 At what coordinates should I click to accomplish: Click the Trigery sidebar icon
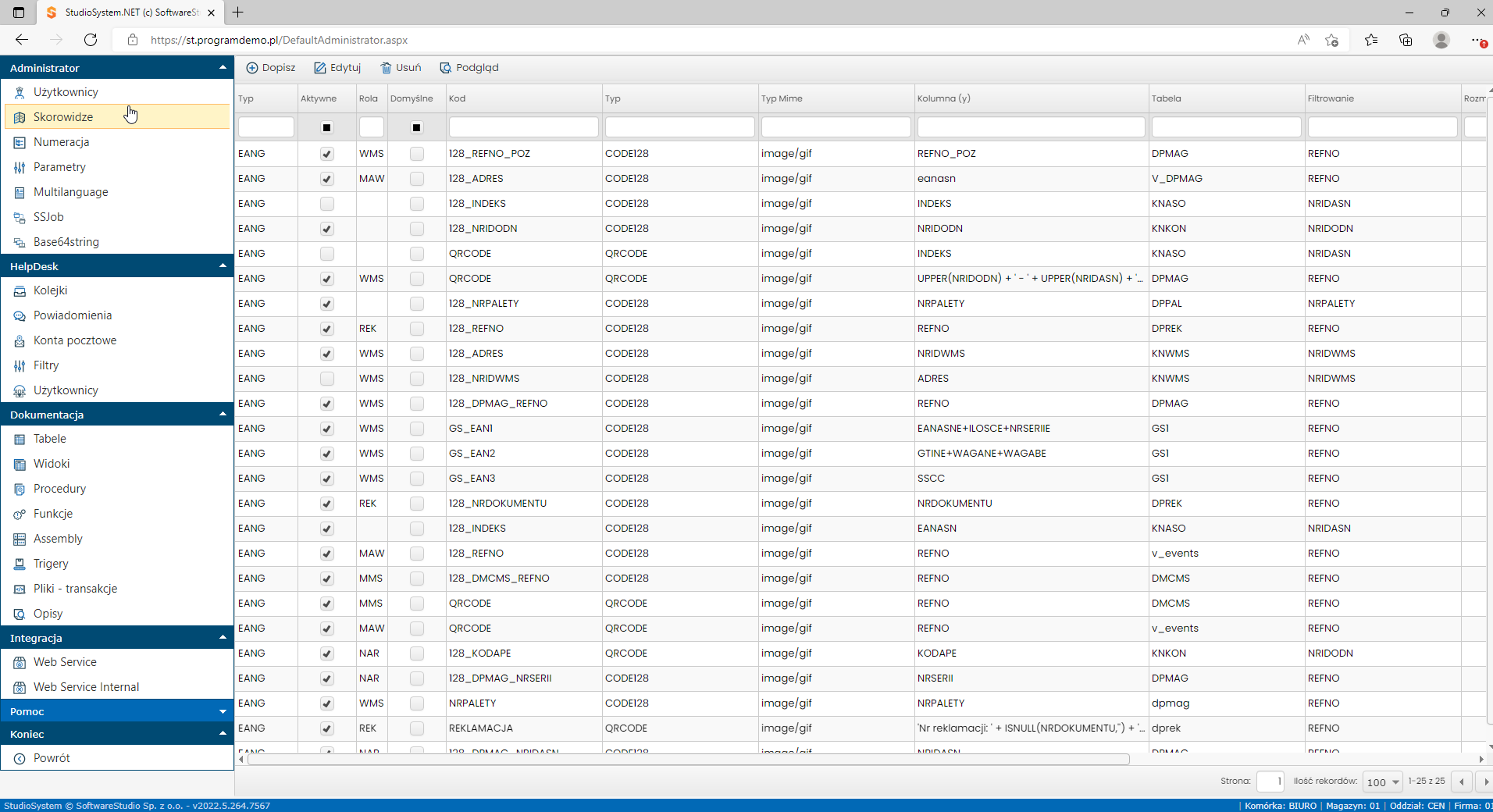pyautogui.click(x=20, y=564)
